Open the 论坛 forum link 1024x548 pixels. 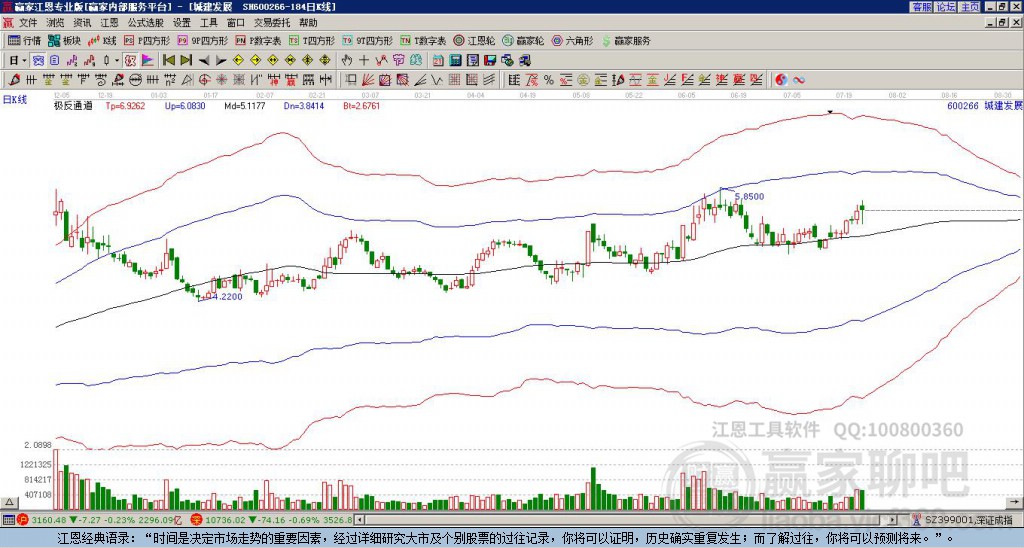[945, 6]
